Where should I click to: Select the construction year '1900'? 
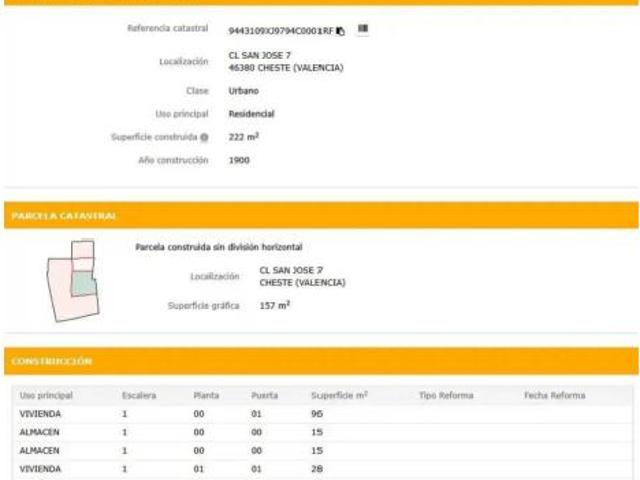[x=239, y=160]
